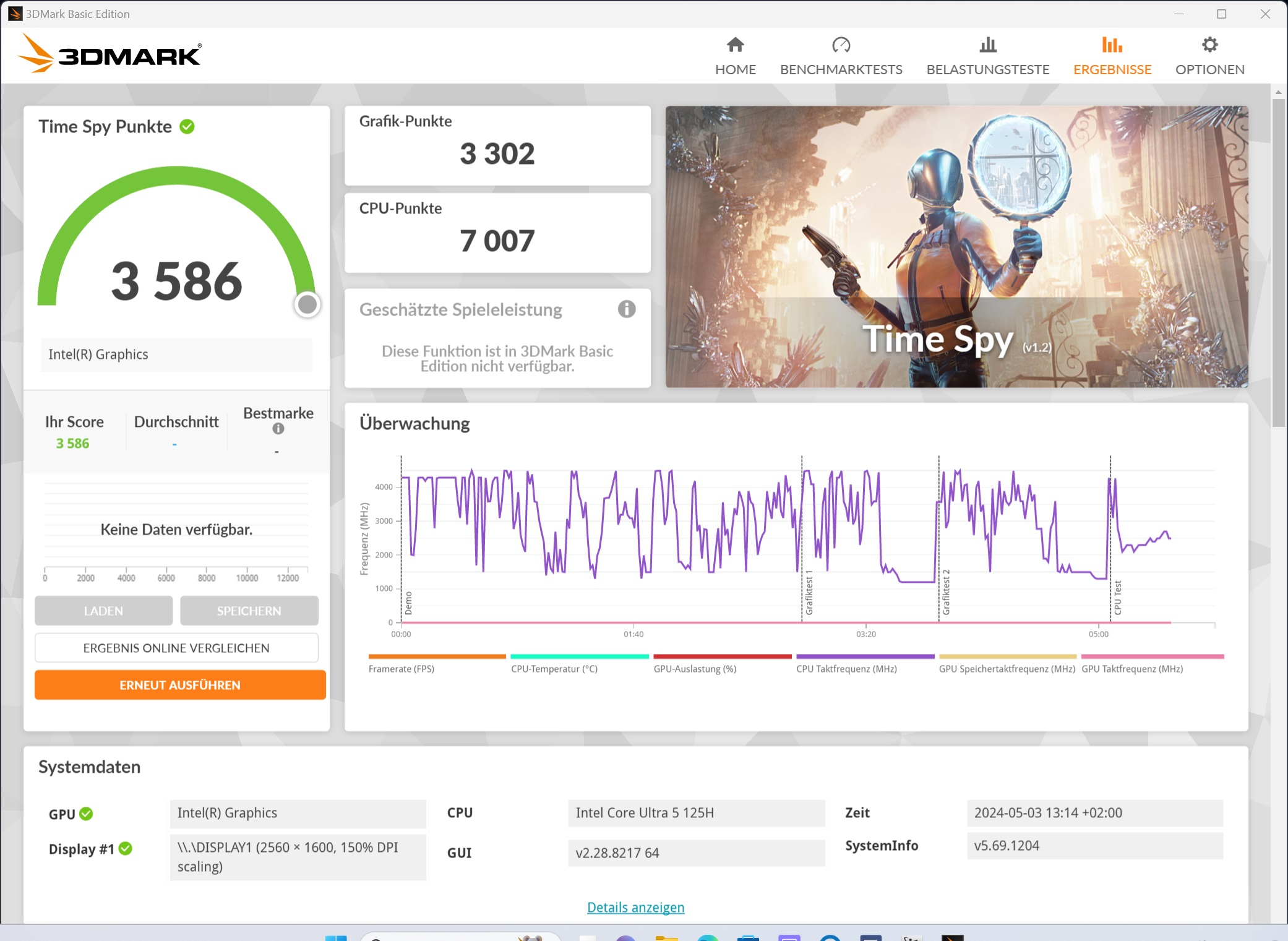Click the CPU-Punkte value 7 007
1288x941 pixels.
497,241
